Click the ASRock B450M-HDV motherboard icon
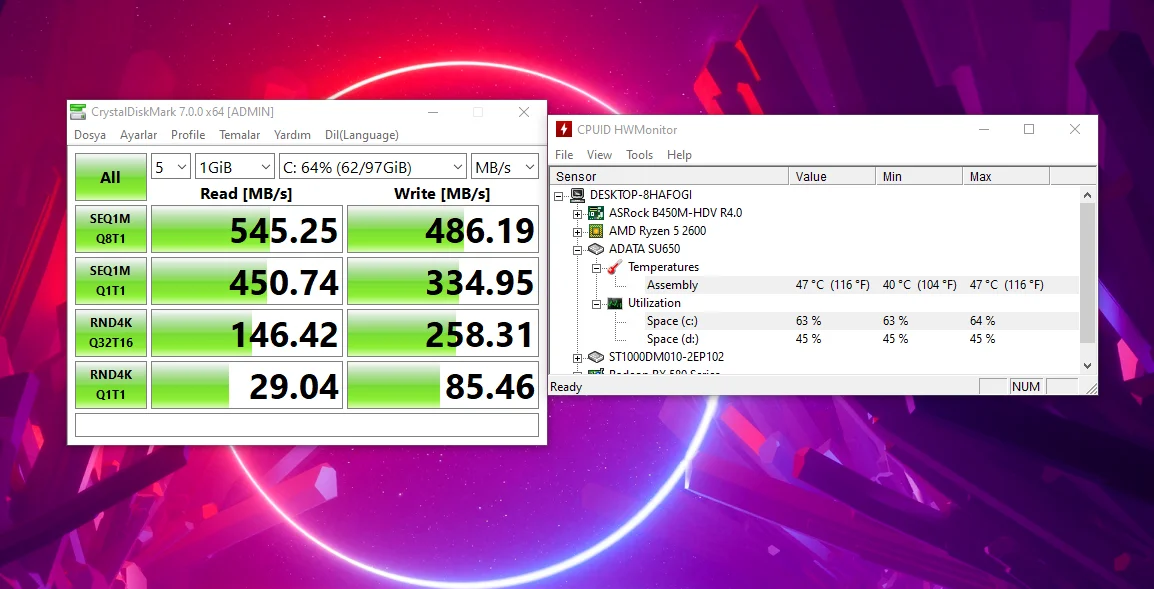Viewport: 1154px width, 589px height. click(596, 213)
